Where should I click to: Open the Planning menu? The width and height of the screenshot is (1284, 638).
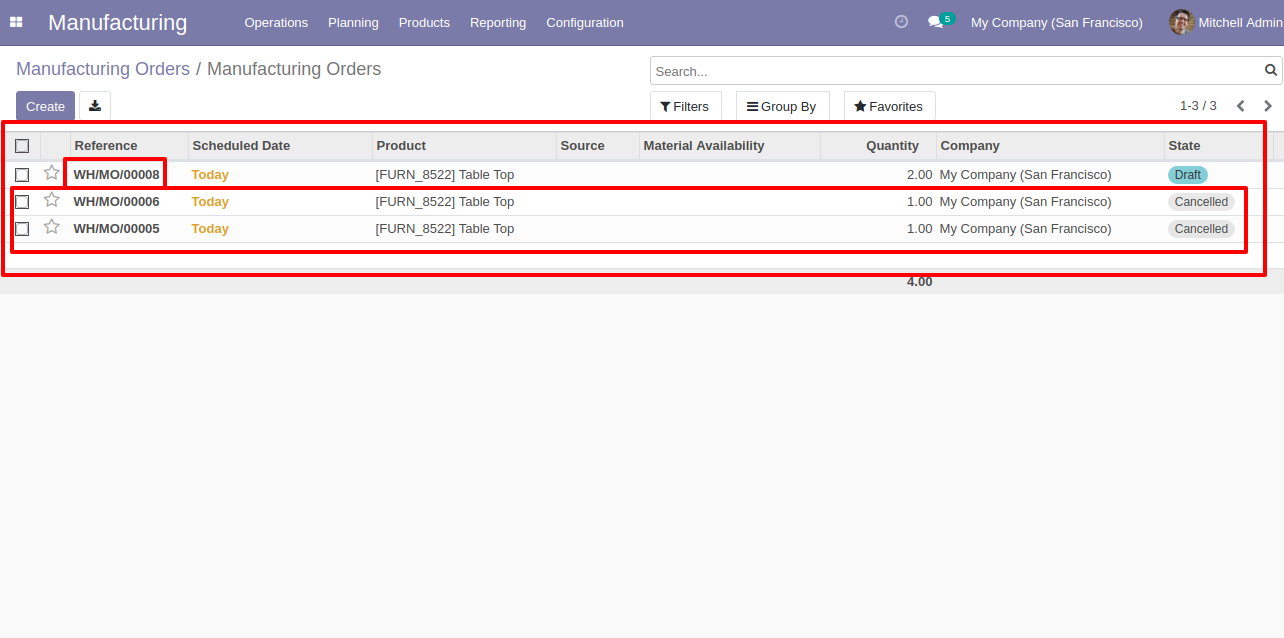pos(353,22)
